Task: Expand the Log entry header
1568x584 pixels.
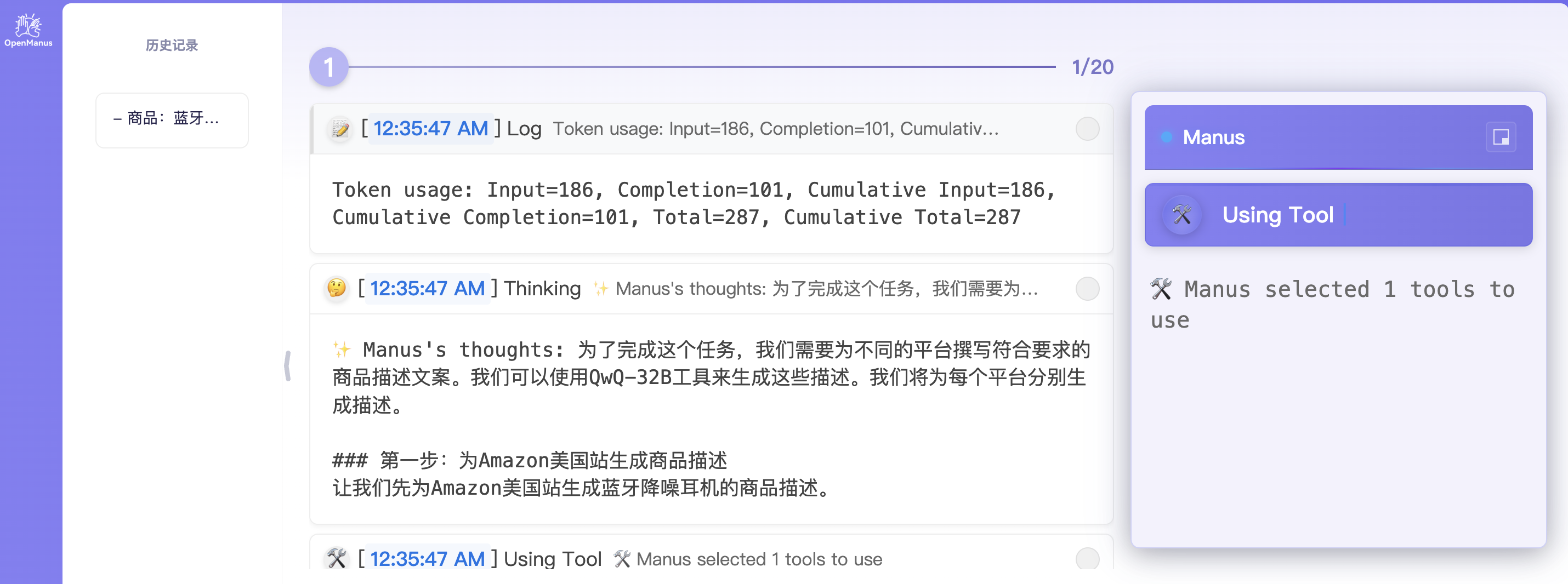Action: coord(712,128)
